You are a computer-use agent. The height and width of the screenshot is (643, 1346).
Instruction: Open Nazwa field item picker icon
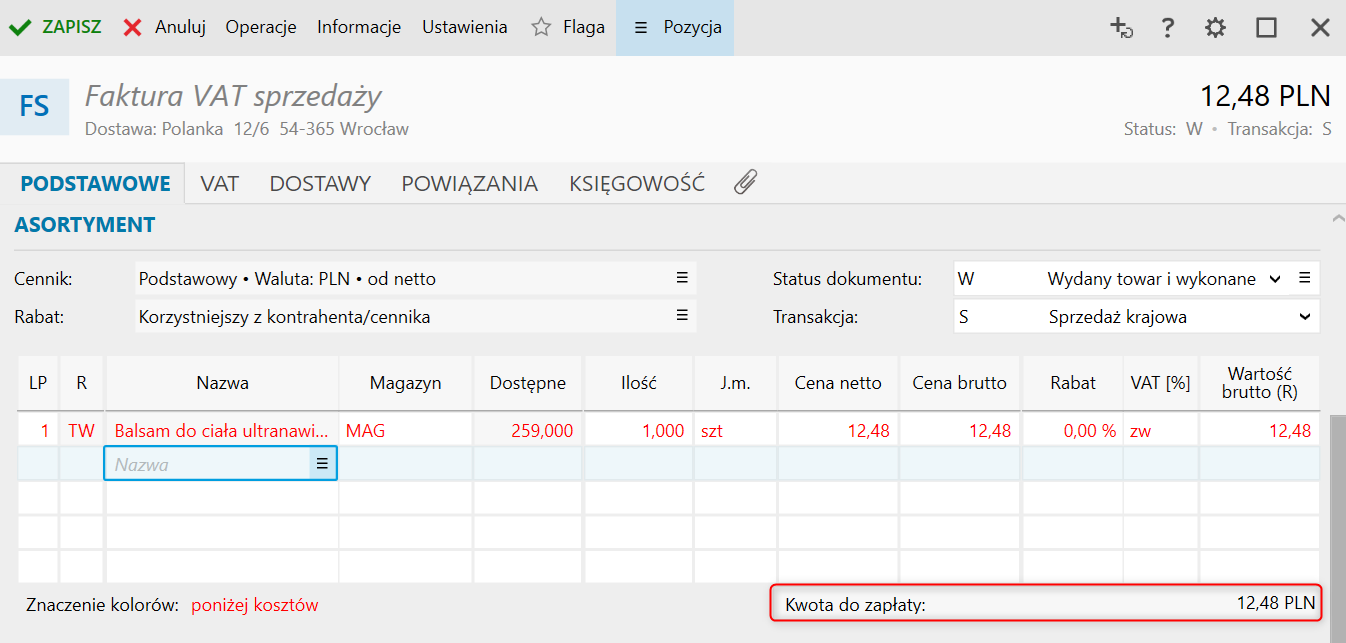[322, 464]
